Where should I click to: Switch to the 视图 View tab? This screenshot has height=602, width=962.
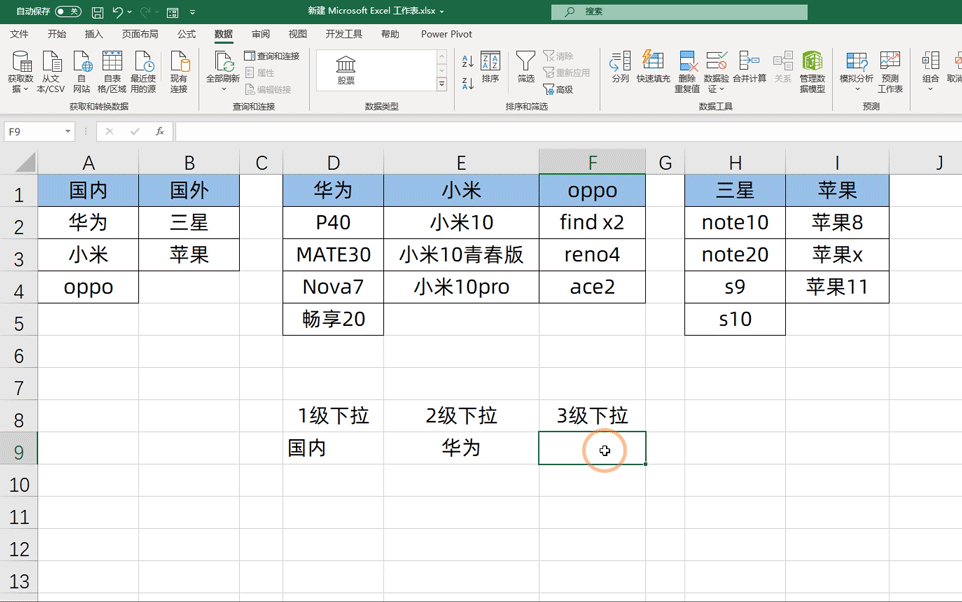coord(298,34)
